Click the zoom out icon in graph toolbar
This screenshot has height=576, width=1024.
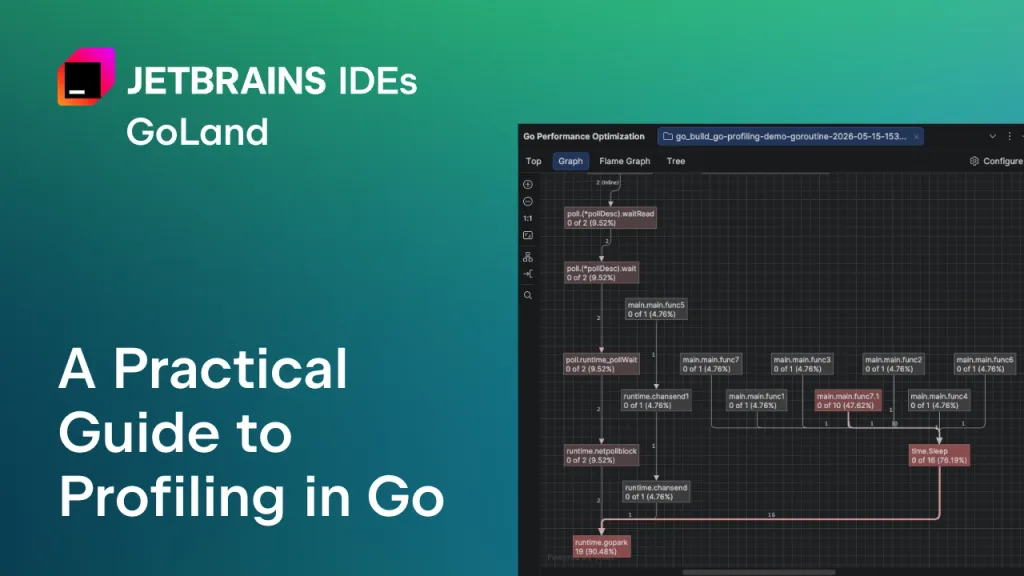[x=528, y=201]
